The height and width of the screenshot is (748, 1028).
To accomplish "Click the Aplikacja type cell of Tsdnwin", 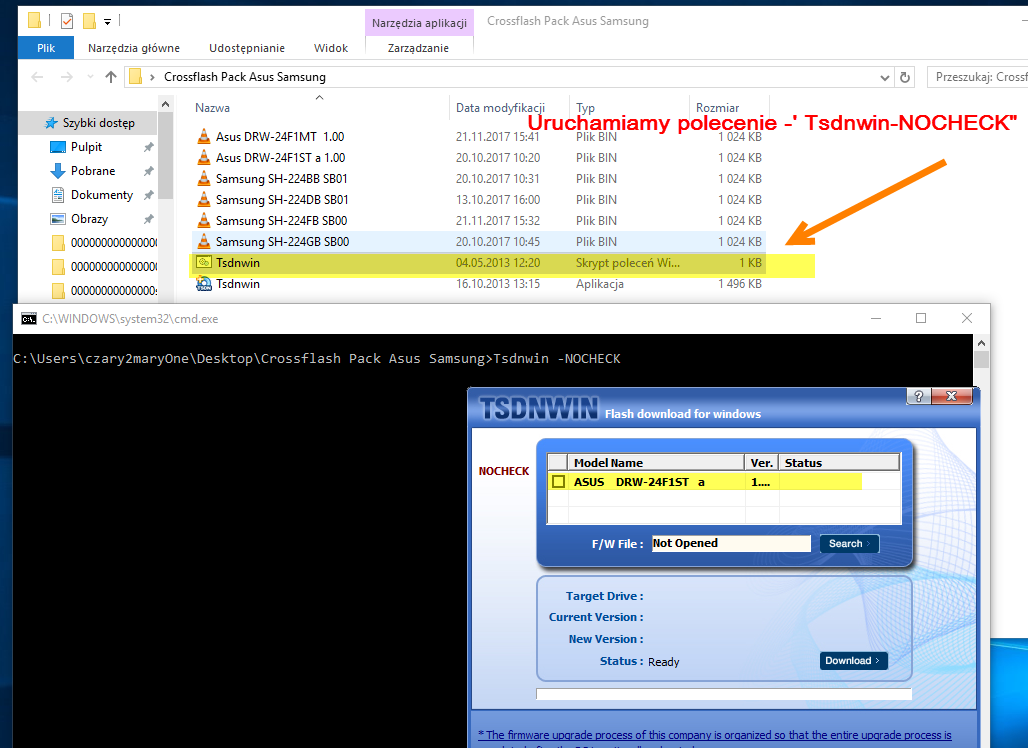I will [599, 284].
